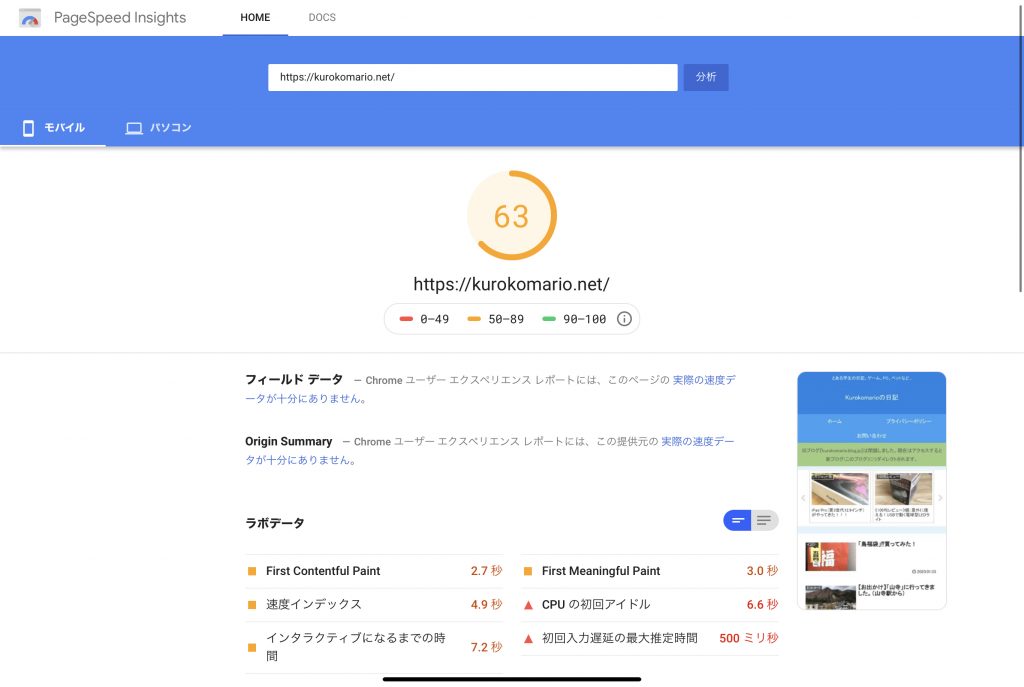Click the orange square beside First Contentful Paint
This screenshot has height=687, width=1024.
click(252, 571)
